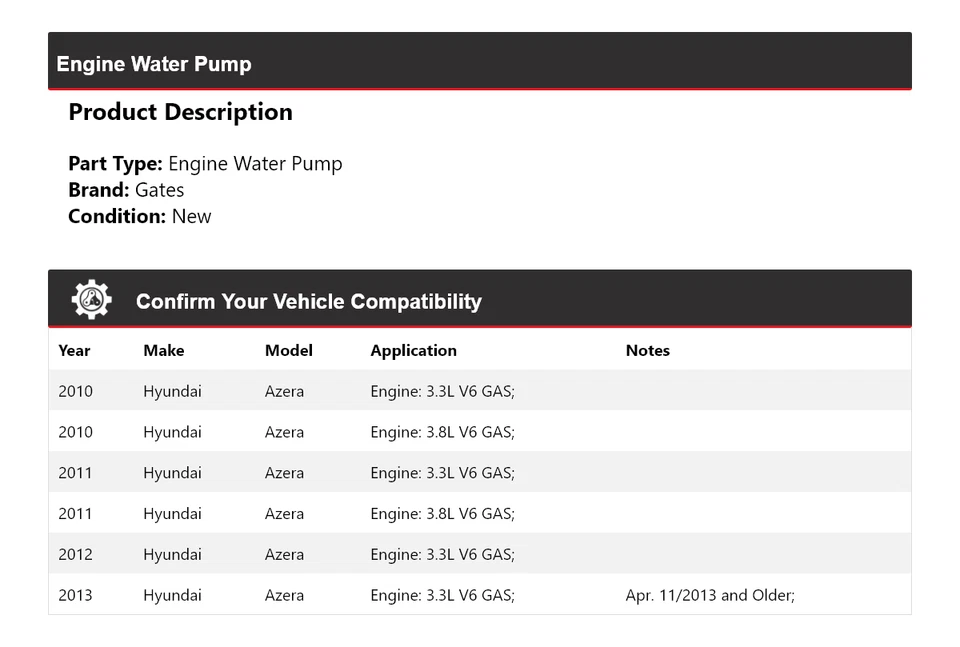
Task: Click the "Engine Water Pump" title bar text
Action: tap(154, 64)
